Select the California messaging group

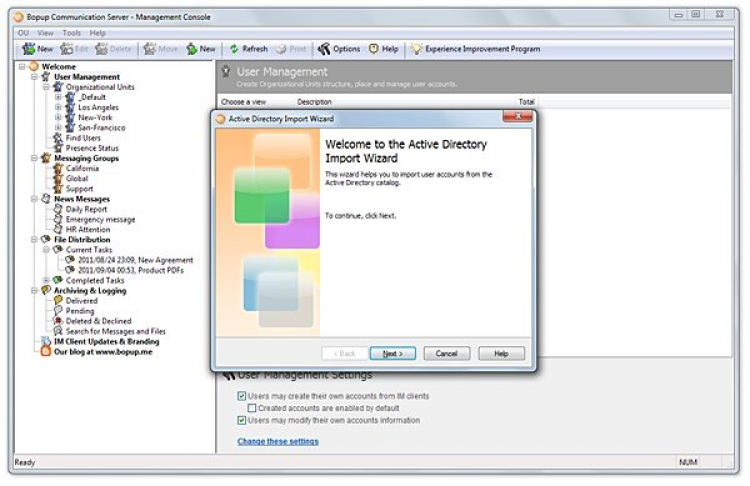coord(82,168)
